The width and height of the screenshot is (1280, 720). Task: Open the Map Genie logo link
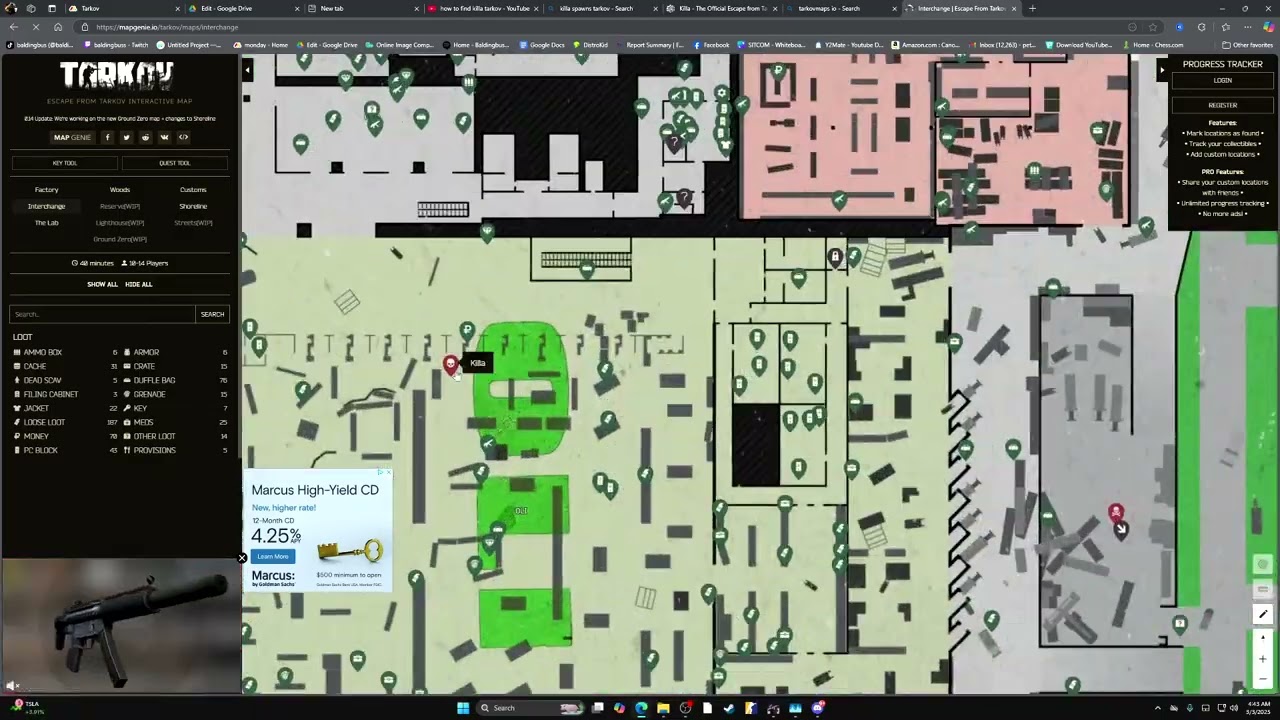(x=72, y=137)
